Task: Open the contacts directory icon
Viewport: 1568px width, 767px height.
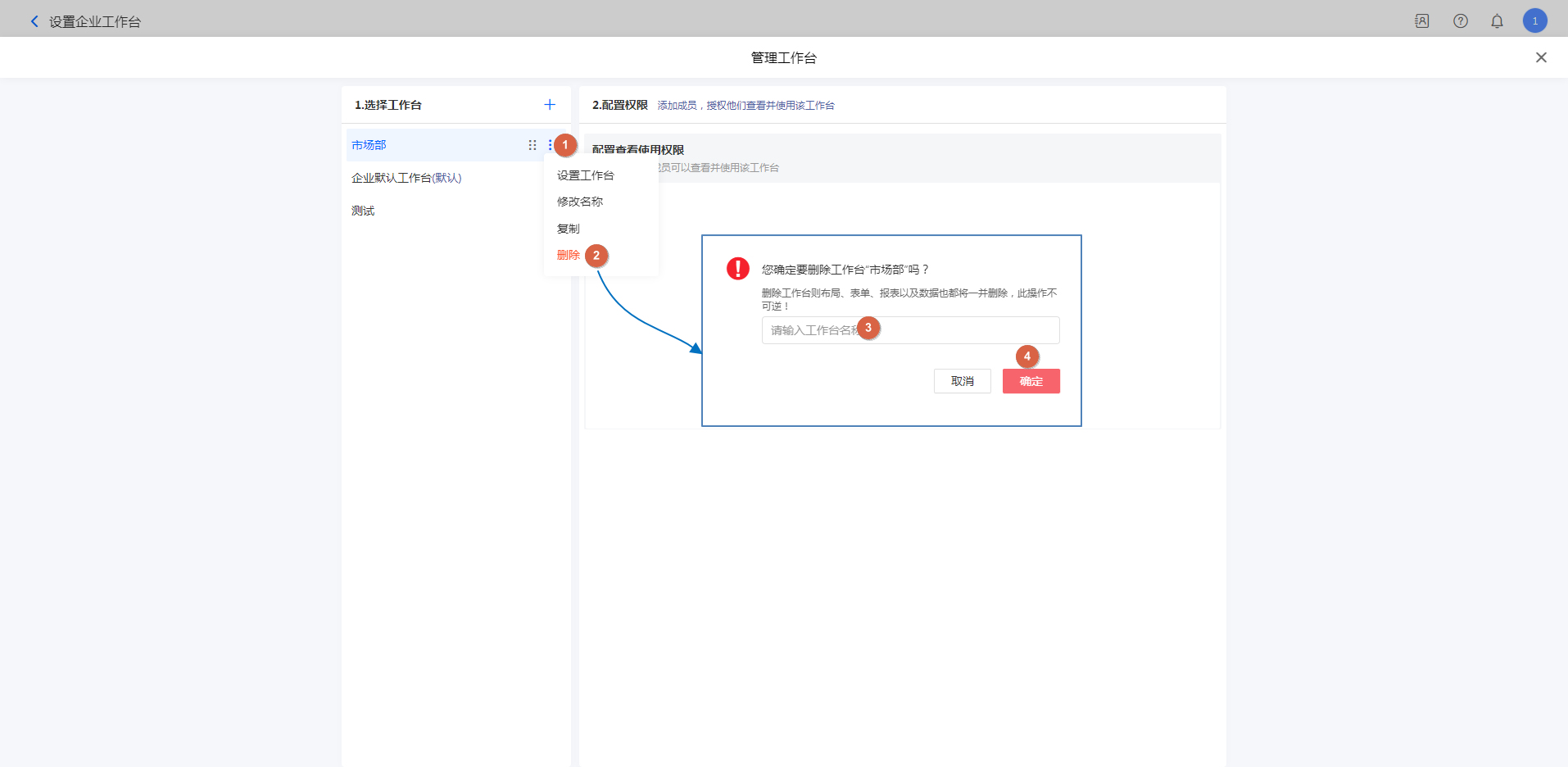Action: [1422, 21]
